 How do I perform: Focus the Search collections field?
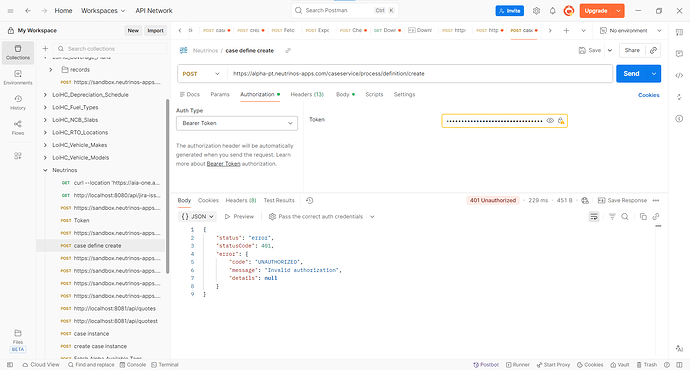[110, 48]
